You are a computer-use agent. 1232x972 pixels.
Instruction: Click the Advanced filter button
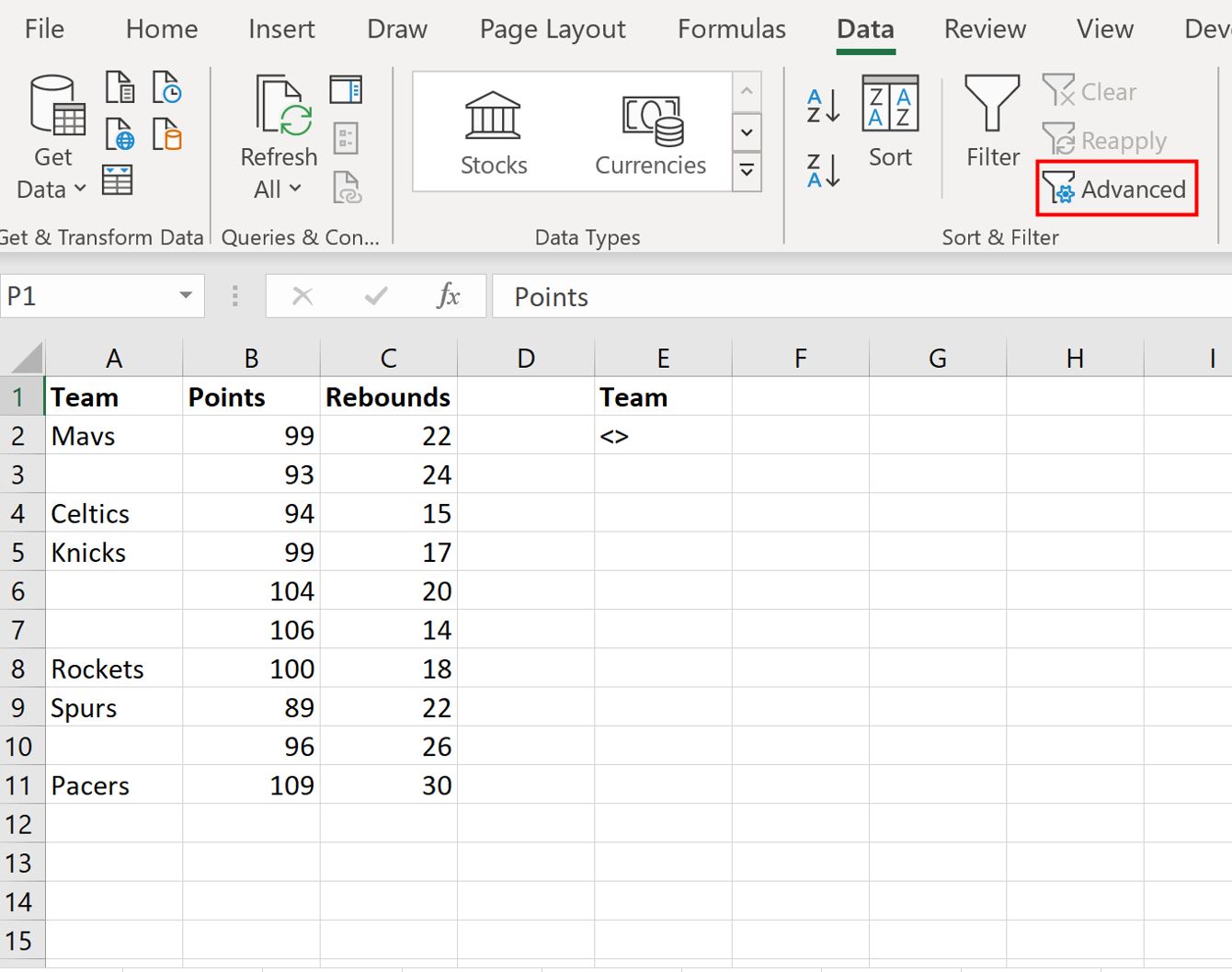point(1116,189)
